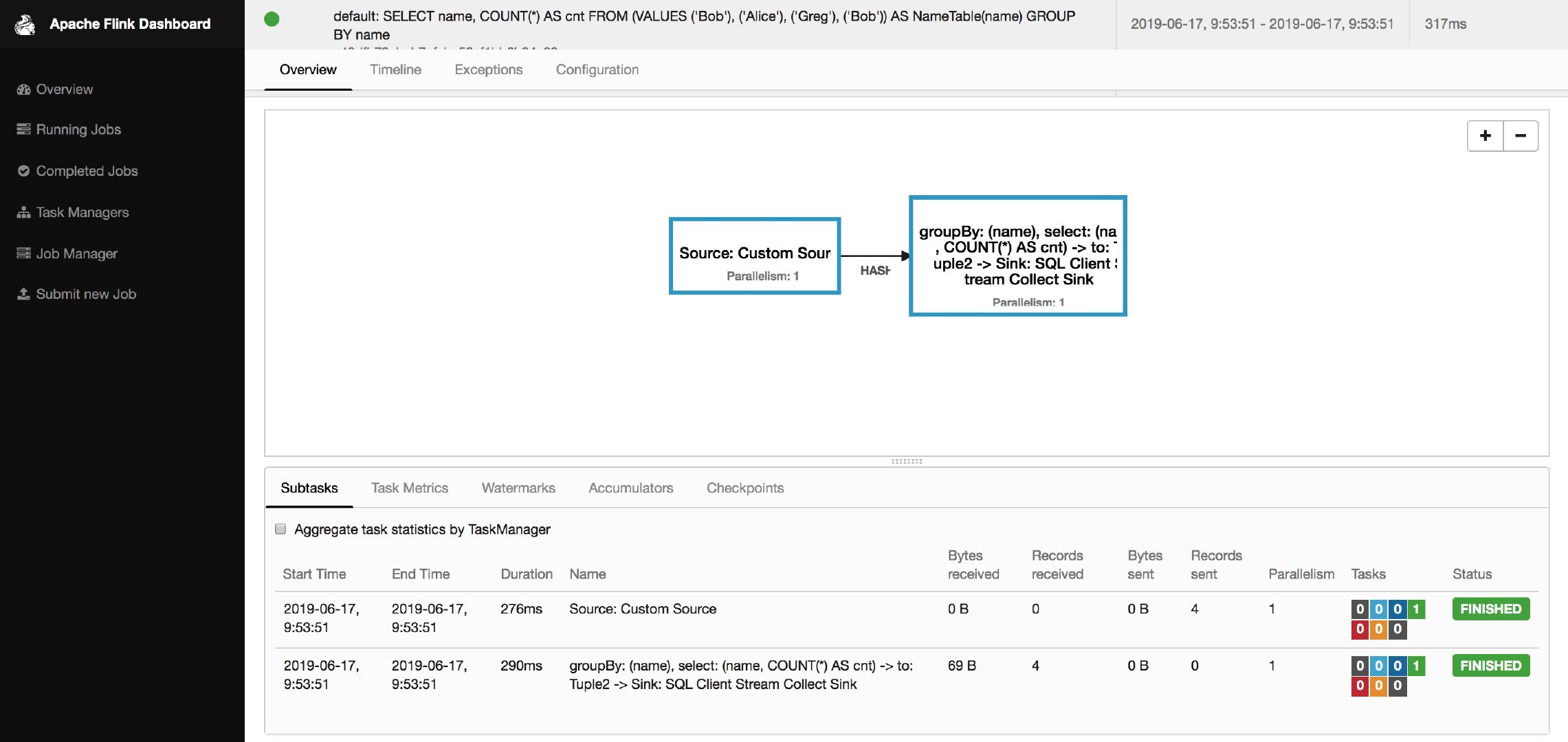This screenshot has height=742, width=1568.
Task: Zoom in on the job graph
Action: point(1485,135)
